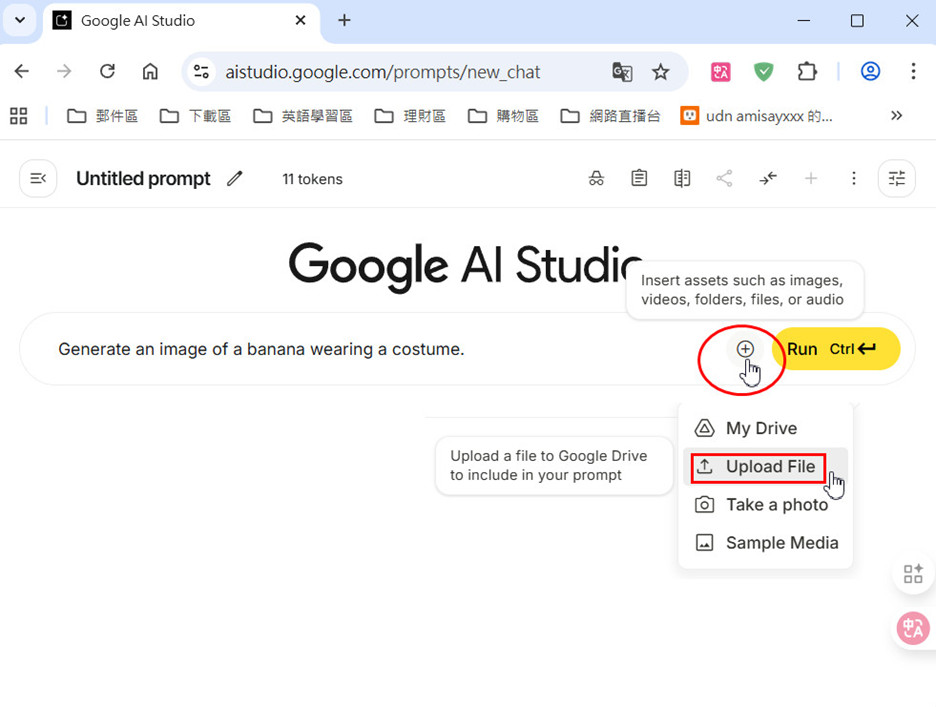This screenshot has height=707, width=936.
Task: Open the 購物區 bookmark folder
Action: coord(503,116)
